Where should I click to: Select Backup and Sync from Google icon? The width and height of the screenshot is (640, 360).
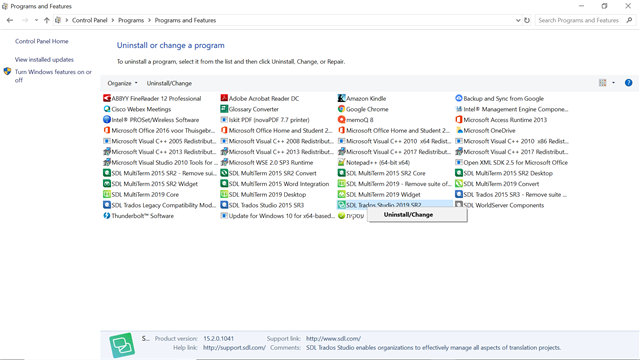tap(459, 98)
